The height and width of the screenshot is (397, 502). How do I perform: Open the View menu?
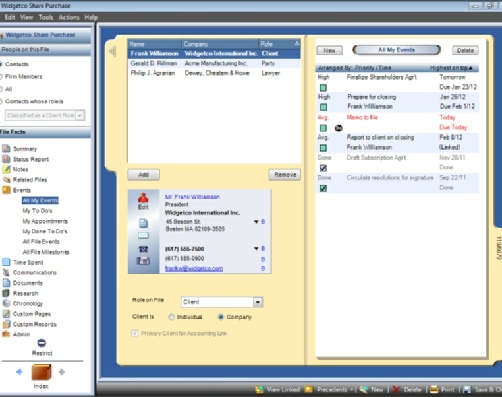point(26,17)
